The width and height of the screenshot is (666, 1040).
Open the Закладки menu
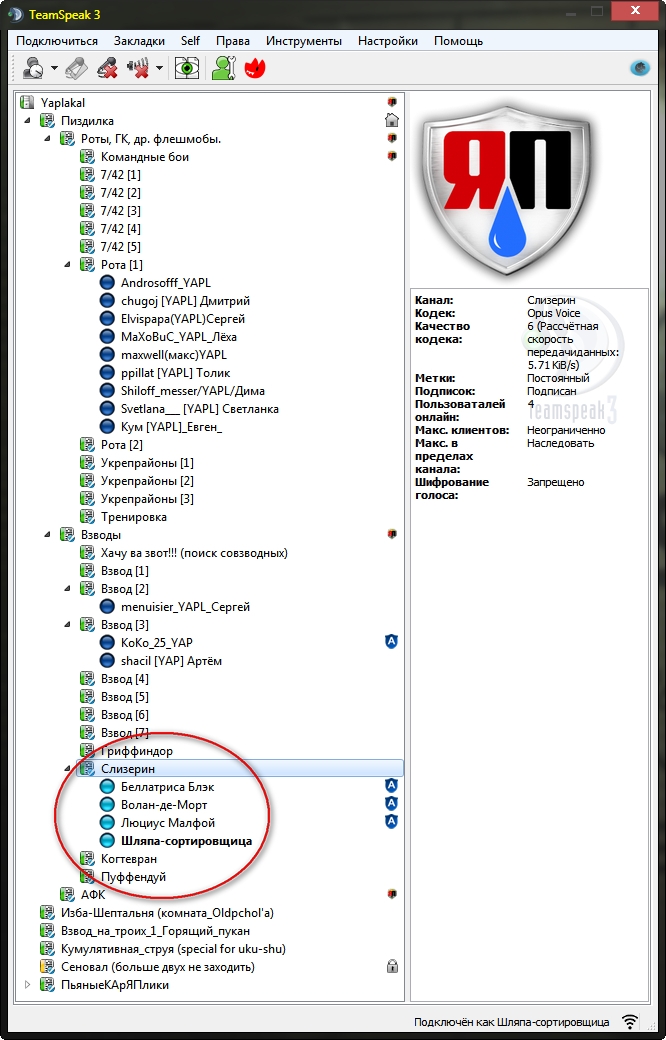tap(139, 40)
